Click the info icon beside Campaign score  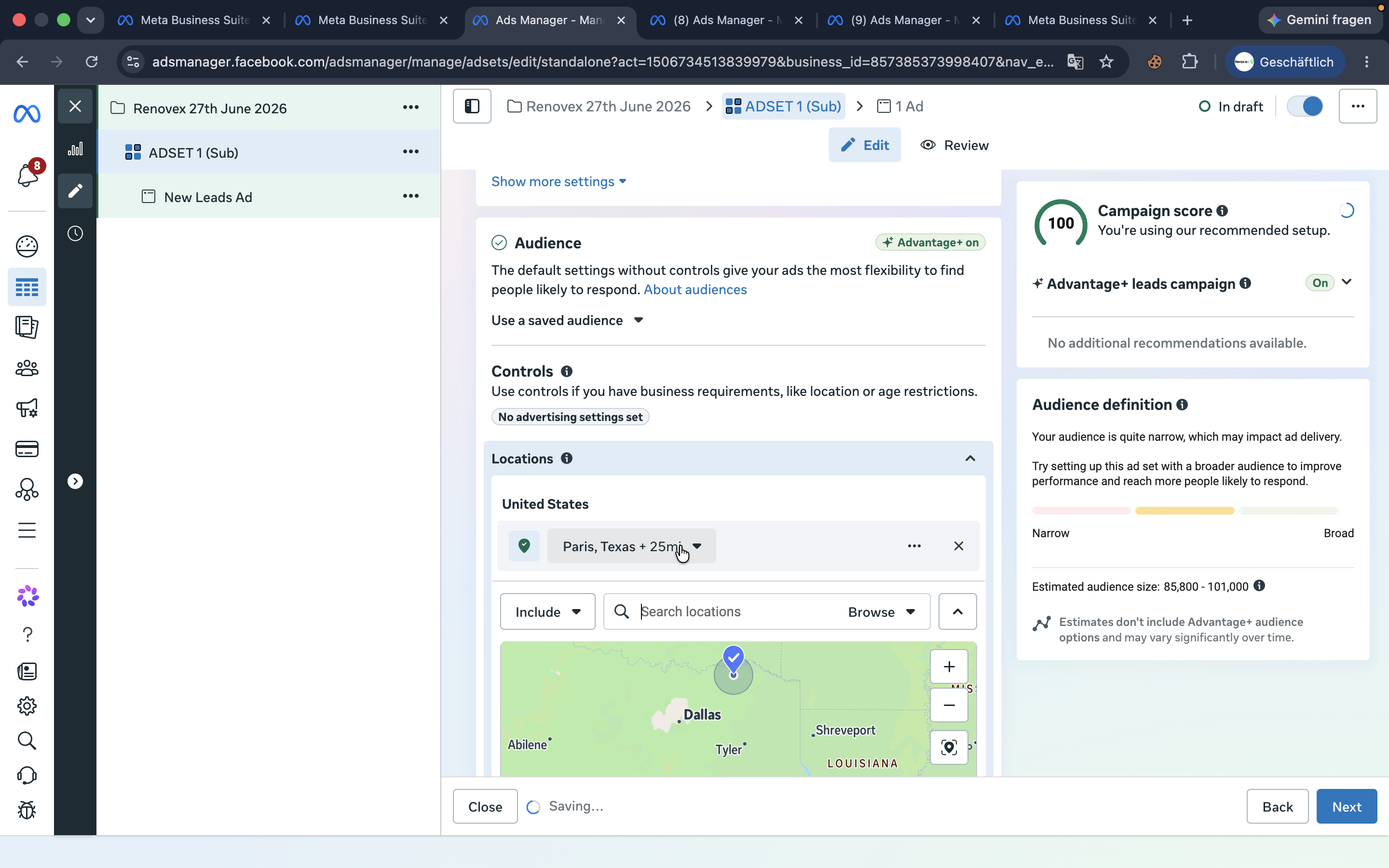(x=1222, y=211)
